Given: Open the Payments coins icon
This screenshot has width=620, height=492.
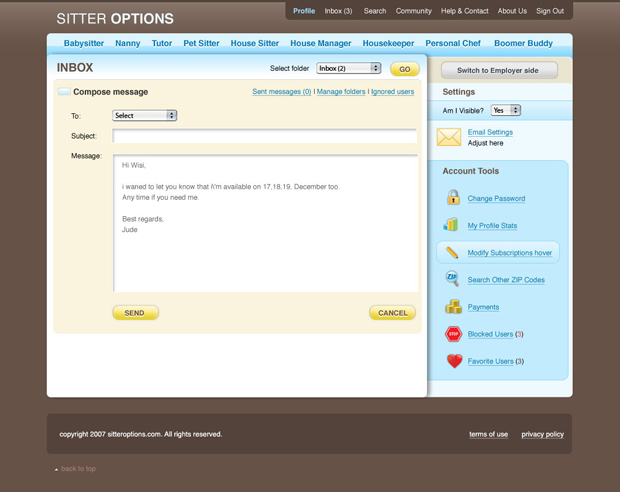Looking at the screenshot, I should coord(453,307).
